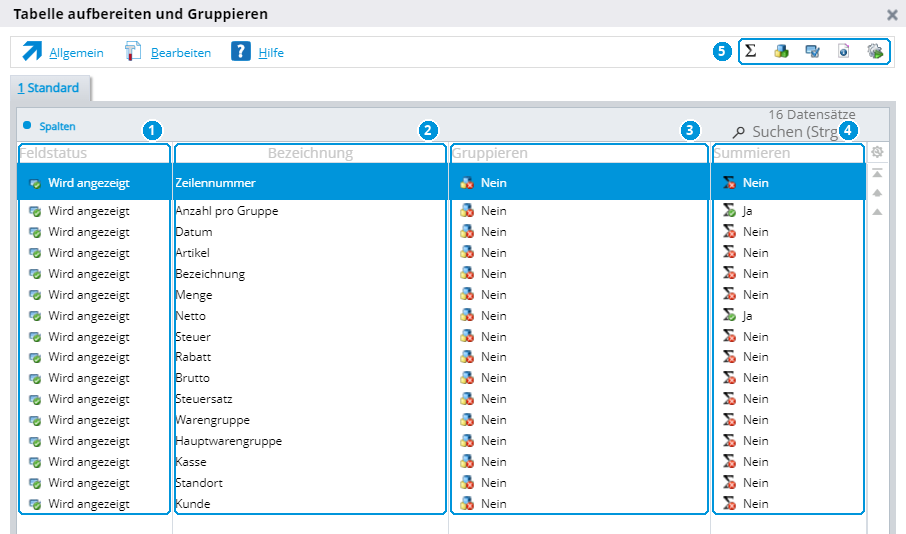Toggle Summieren Ja icon for Netto row
The width and height of the screenshot is (906, 534).
click(x=729, y=316)
